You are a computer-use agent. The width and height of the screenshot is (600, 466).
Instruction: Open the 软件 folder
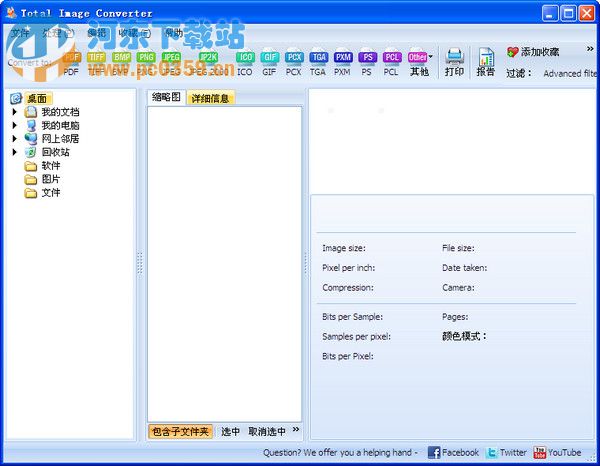pos(51,166)
